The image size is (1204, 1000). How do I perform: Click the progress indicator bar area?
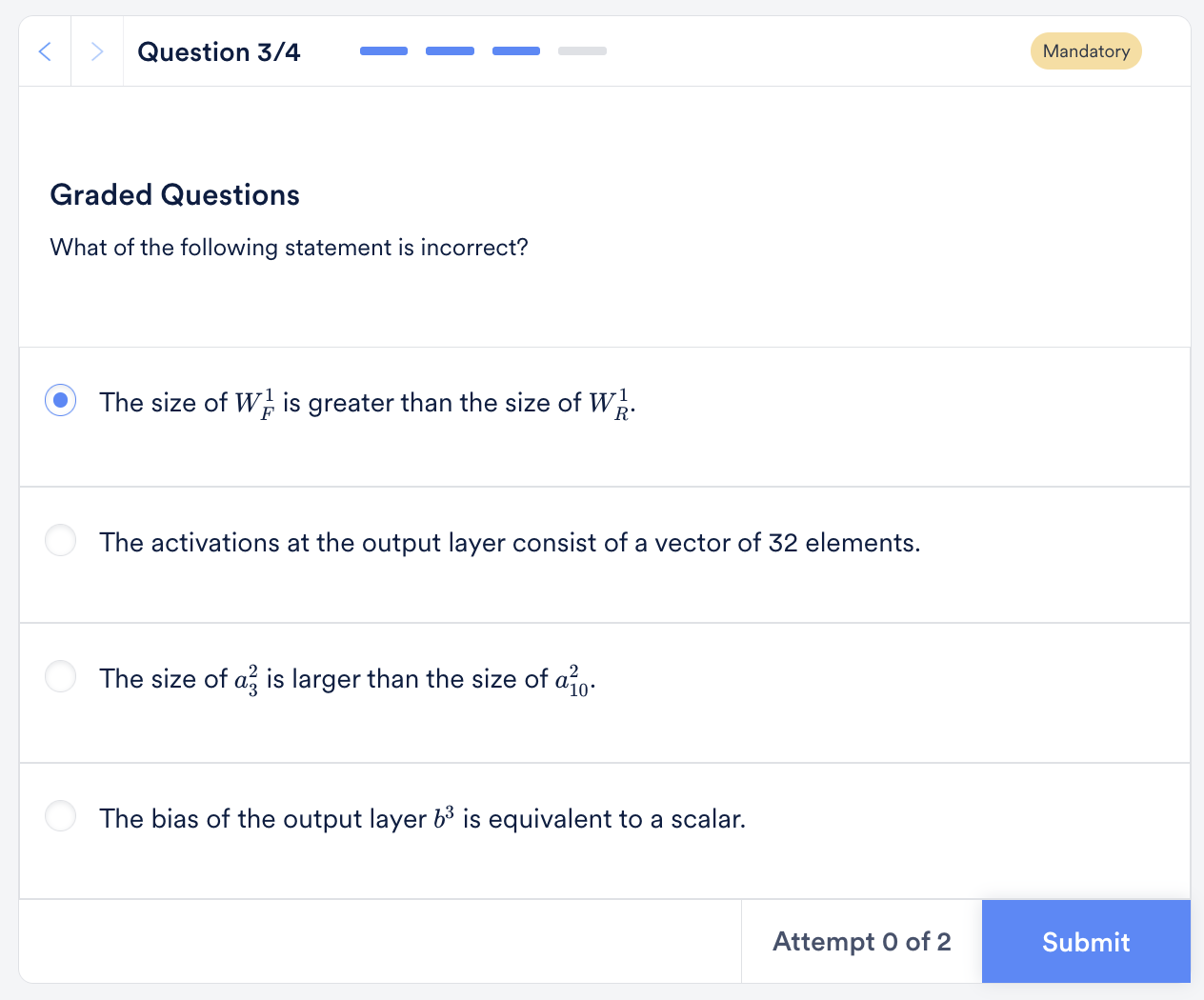pos(483,50)
